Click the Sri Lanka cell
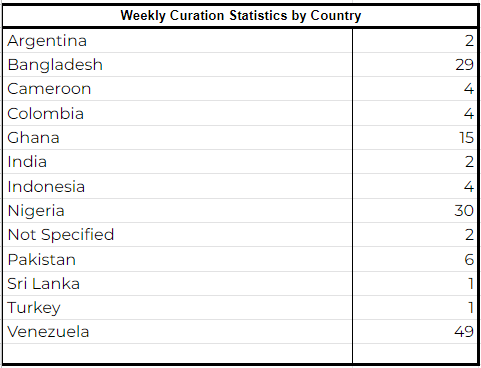Viewport: 481px width, 368px height. [x=178, y=284]
